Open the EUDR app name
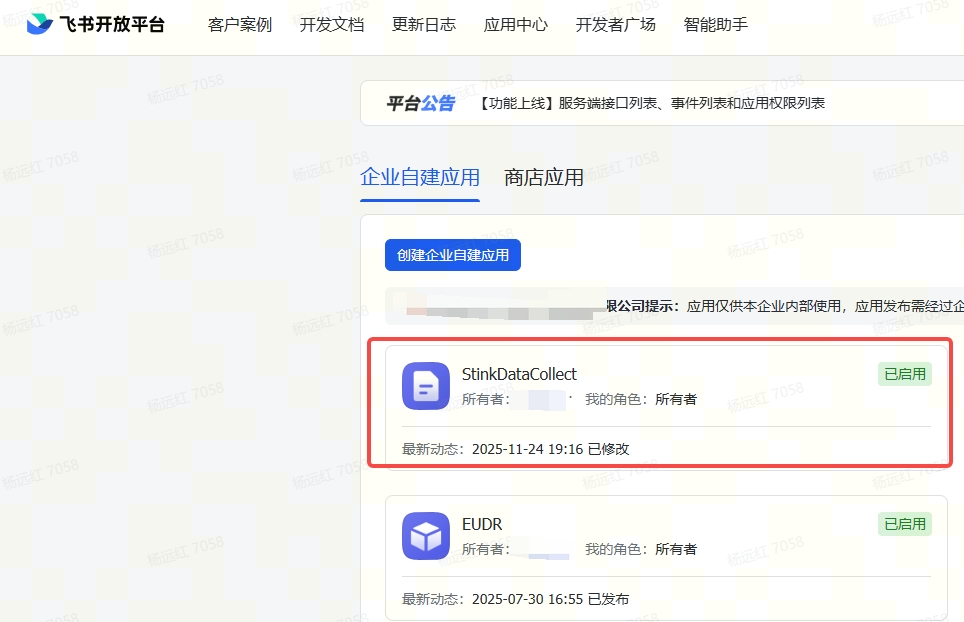Screen dimensions: 964x622 coord(482,524)
